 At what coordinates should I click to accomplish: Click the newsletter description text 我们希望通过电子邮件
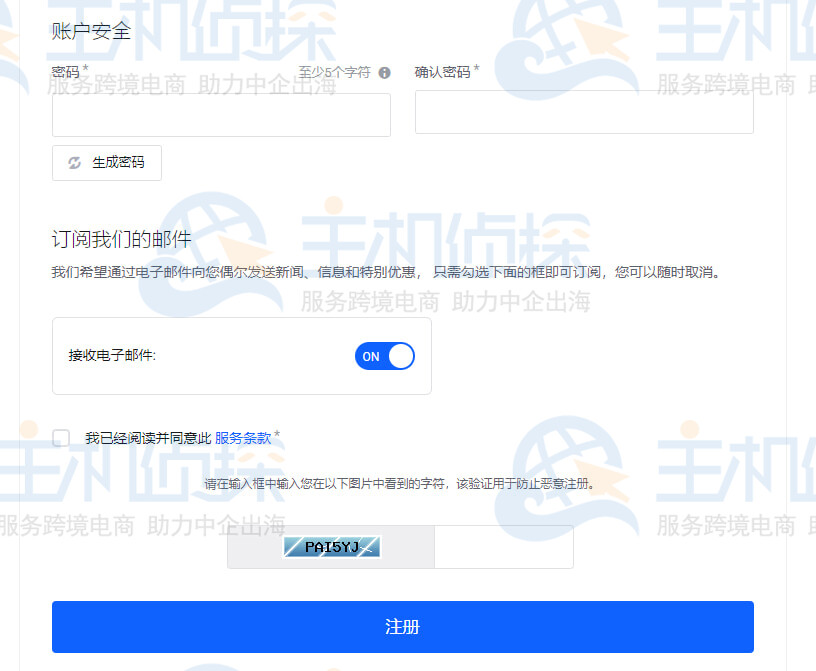386,272
